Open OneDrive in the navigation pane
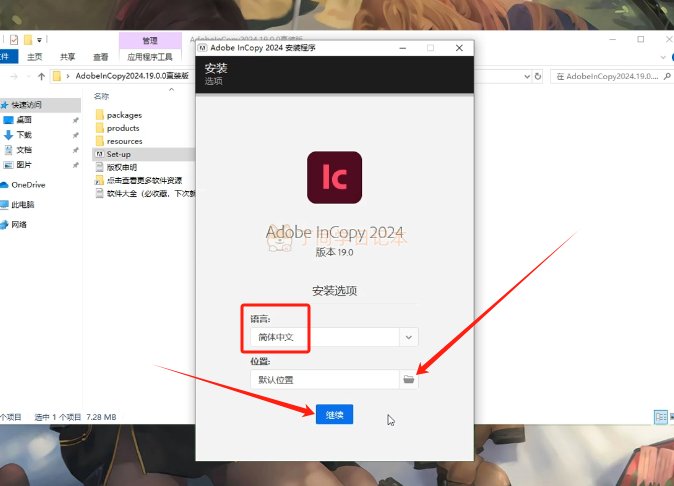 pos(28,185)
